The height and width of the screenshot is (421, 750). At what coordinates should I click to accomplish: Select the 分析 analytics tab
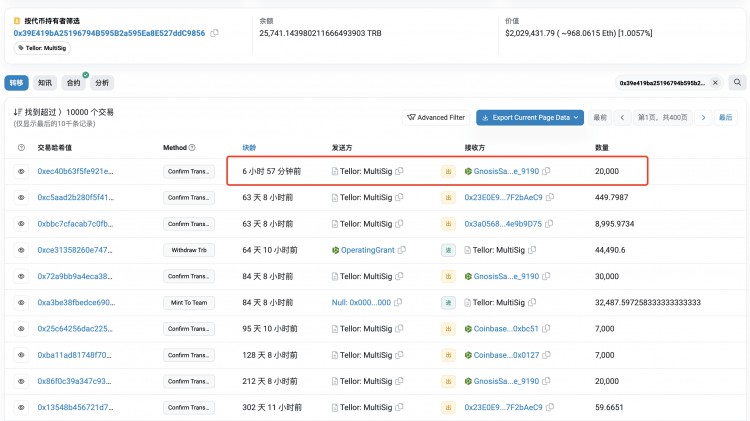(102, 83)
